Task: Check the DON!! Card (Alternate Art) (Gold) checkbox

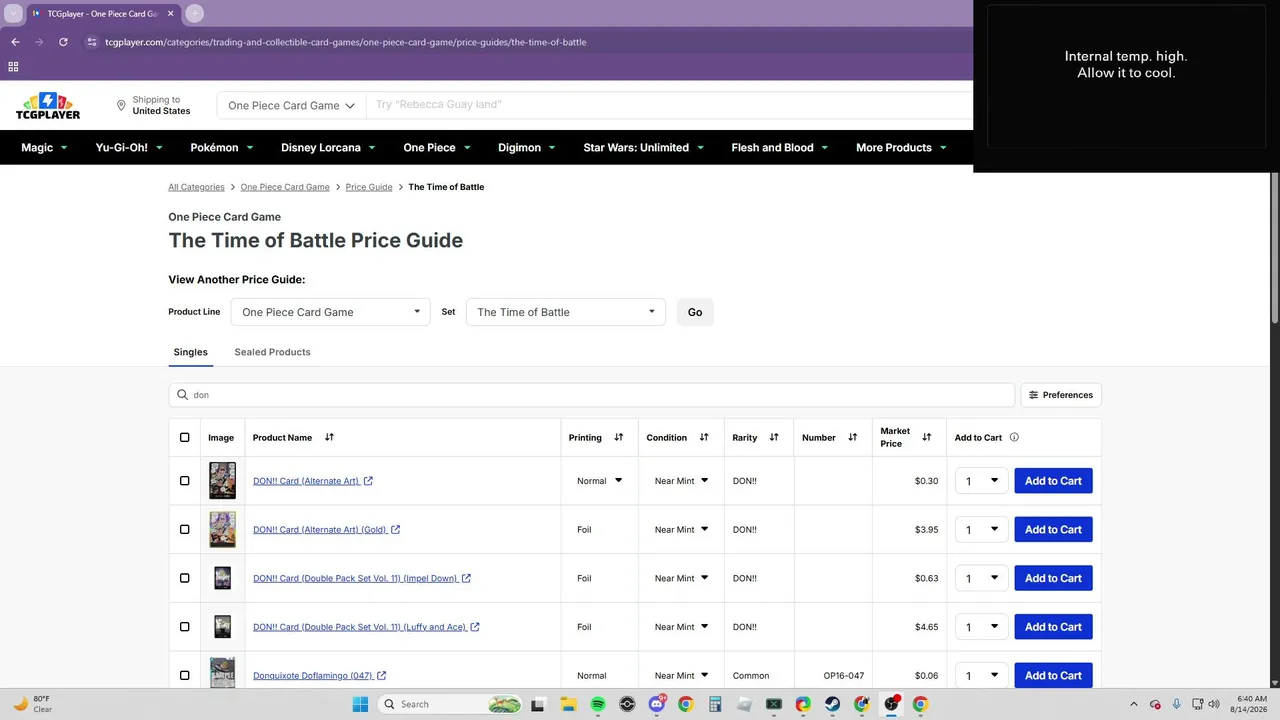Action: 184,530
